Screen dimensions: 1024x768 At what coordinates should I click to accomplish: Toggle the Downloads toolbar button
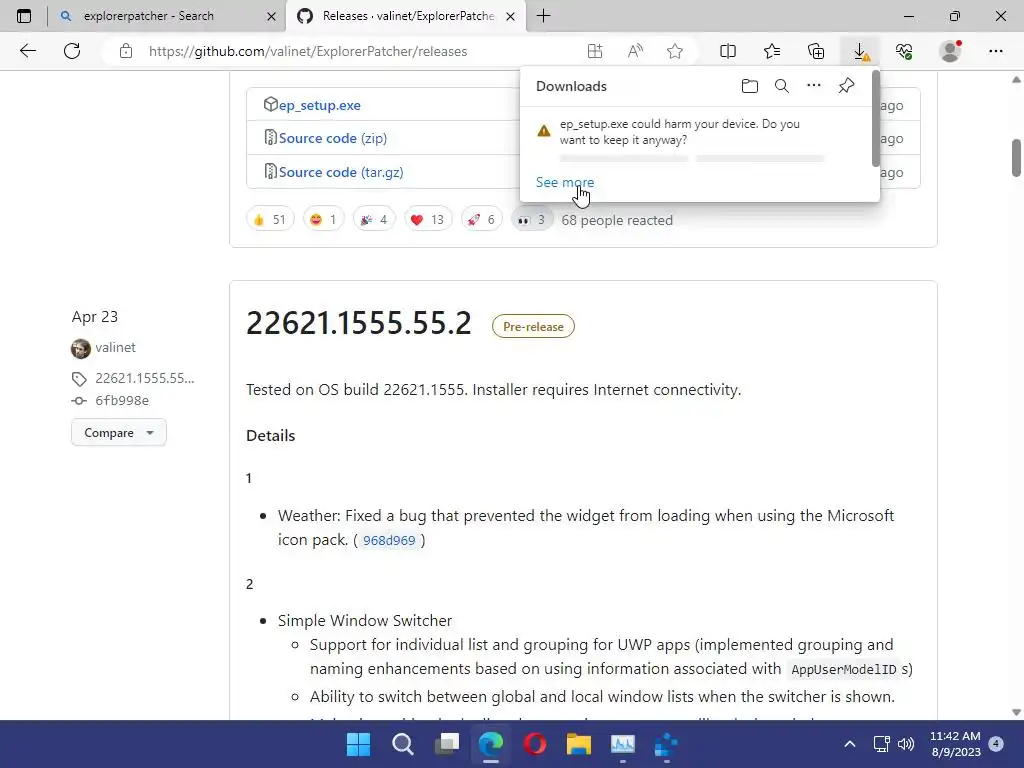pos(860,51)
